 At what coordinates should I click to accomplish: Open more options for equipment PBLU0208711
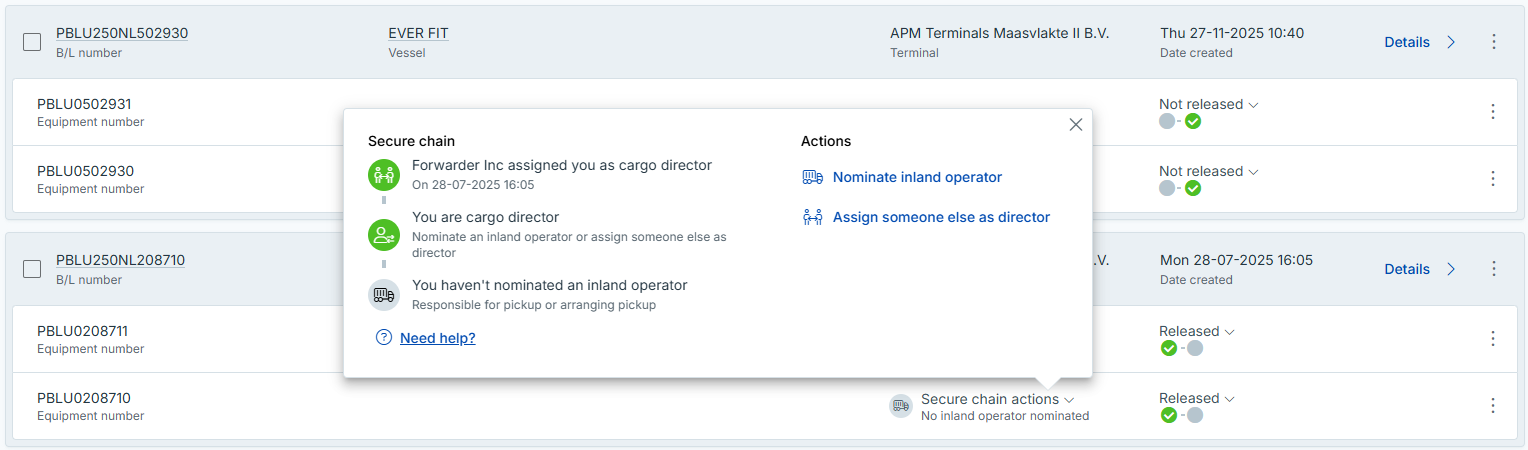[x=1493, y=339]
